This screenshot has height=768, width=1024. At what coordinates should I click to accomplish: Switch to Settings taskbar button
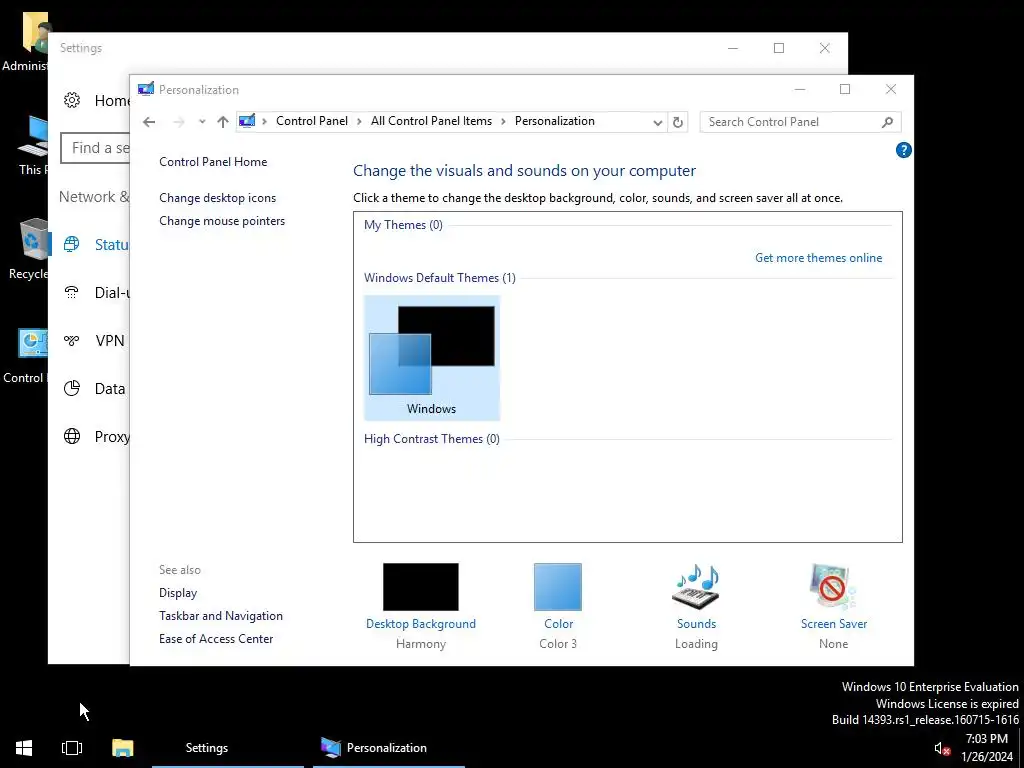click(229, 748)
